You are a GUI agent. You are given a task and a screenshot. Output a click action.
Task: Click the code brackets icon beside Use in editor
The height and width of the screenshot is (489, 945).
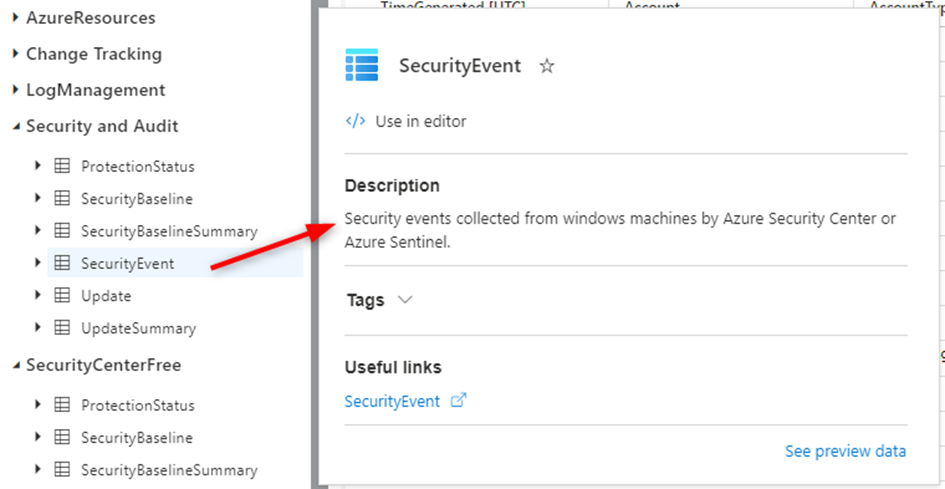point(355,121)
